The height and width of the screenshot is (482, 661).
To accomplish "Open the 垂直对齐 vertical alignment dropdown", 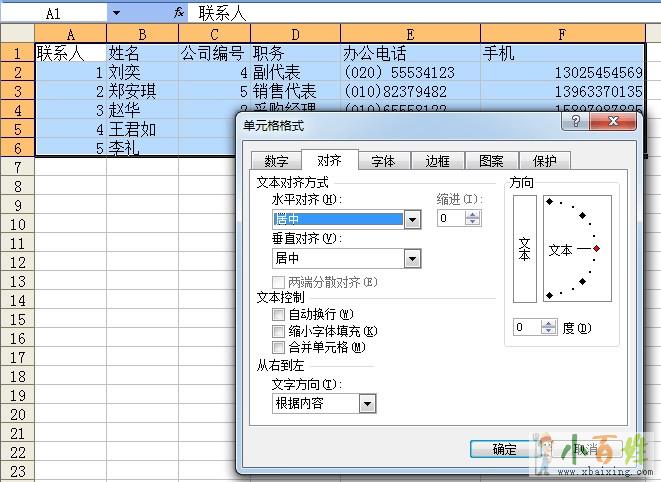I will [412, 258].
